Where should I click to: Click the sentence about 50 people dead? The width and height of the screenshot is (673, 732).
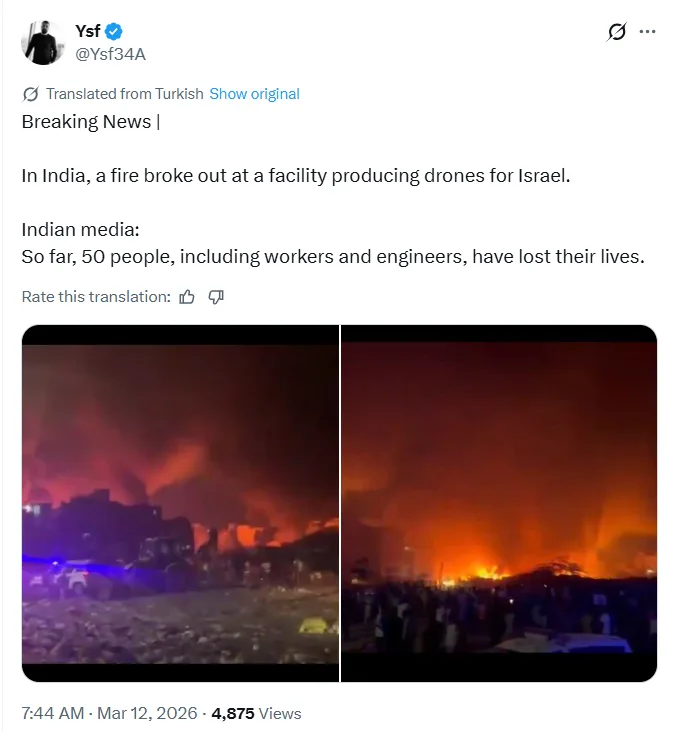pyautogui.click(x=333, y=256)
